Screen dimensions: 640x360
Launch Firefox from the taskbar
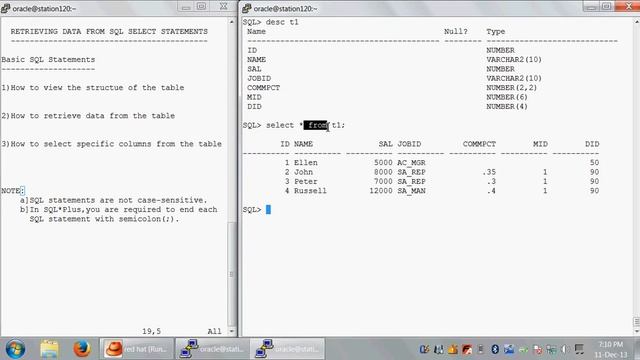82,349
